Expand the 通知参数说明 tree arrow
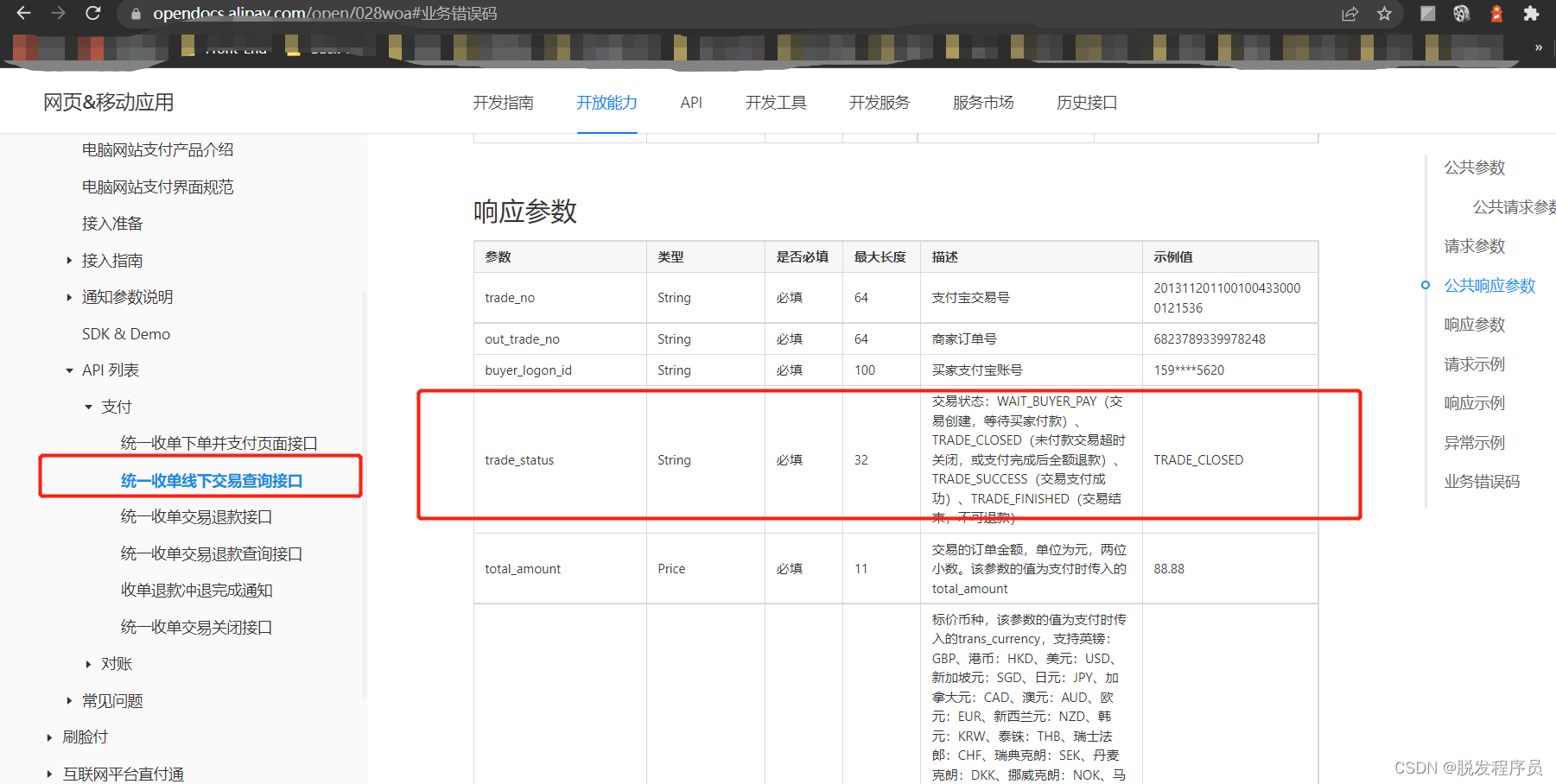The height and width of the screenshot is (784, 1556). [x=69, y=297]
